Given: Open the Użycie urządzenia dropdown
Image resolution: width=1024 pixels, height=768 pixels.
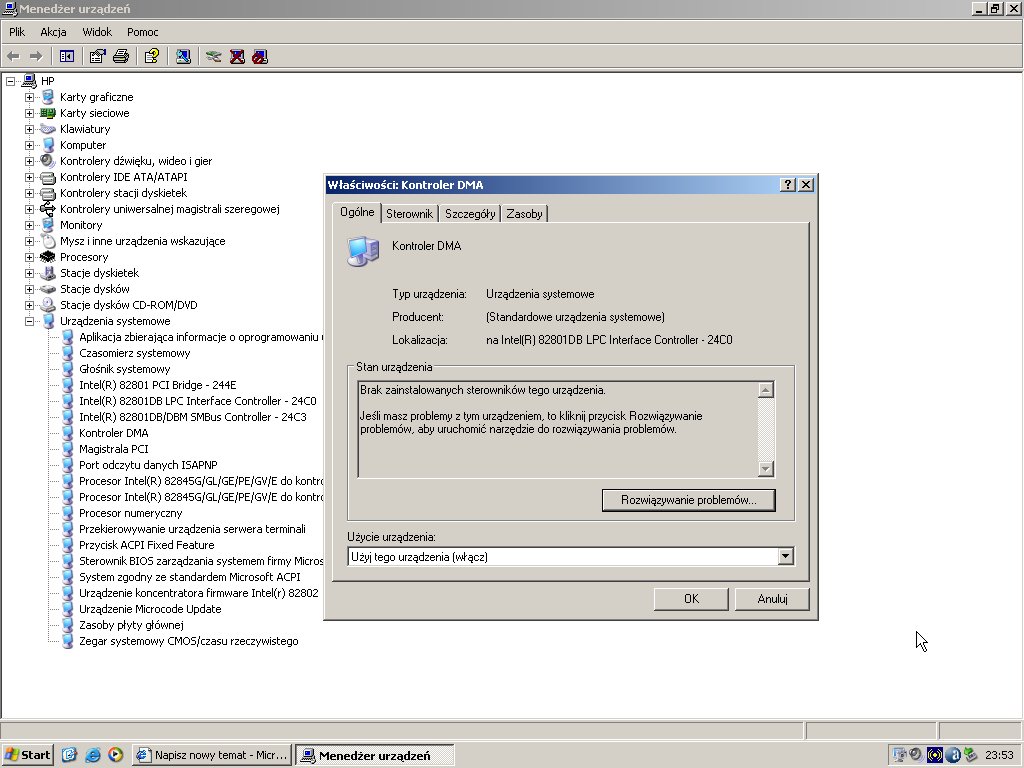Looking at the screenshot, I should [786, 556].
